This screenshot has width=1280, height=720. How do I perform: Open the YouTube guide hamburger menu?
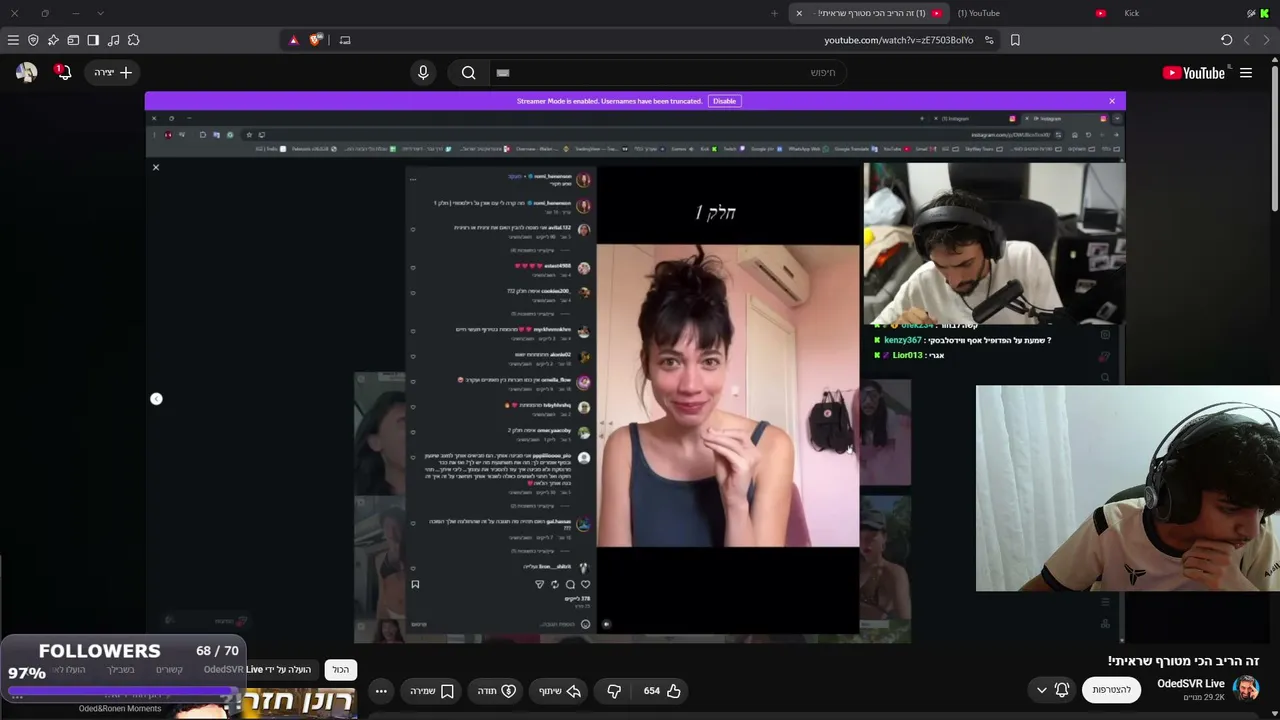click(1246, 72)
